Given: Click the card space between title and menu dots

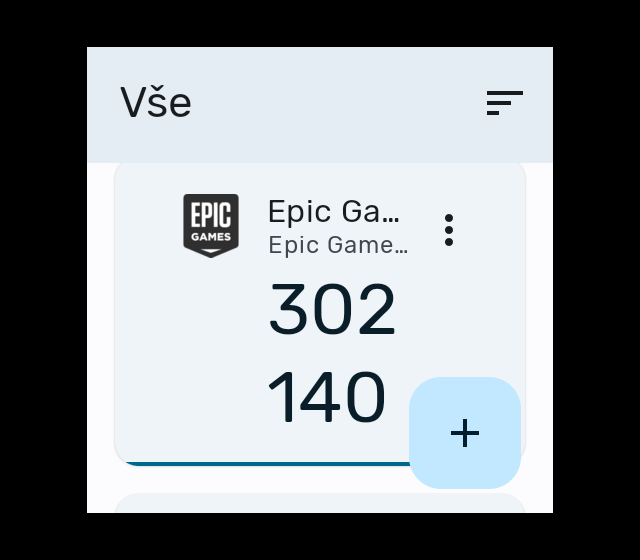Looking at the screenshot, I should point(422,228).
